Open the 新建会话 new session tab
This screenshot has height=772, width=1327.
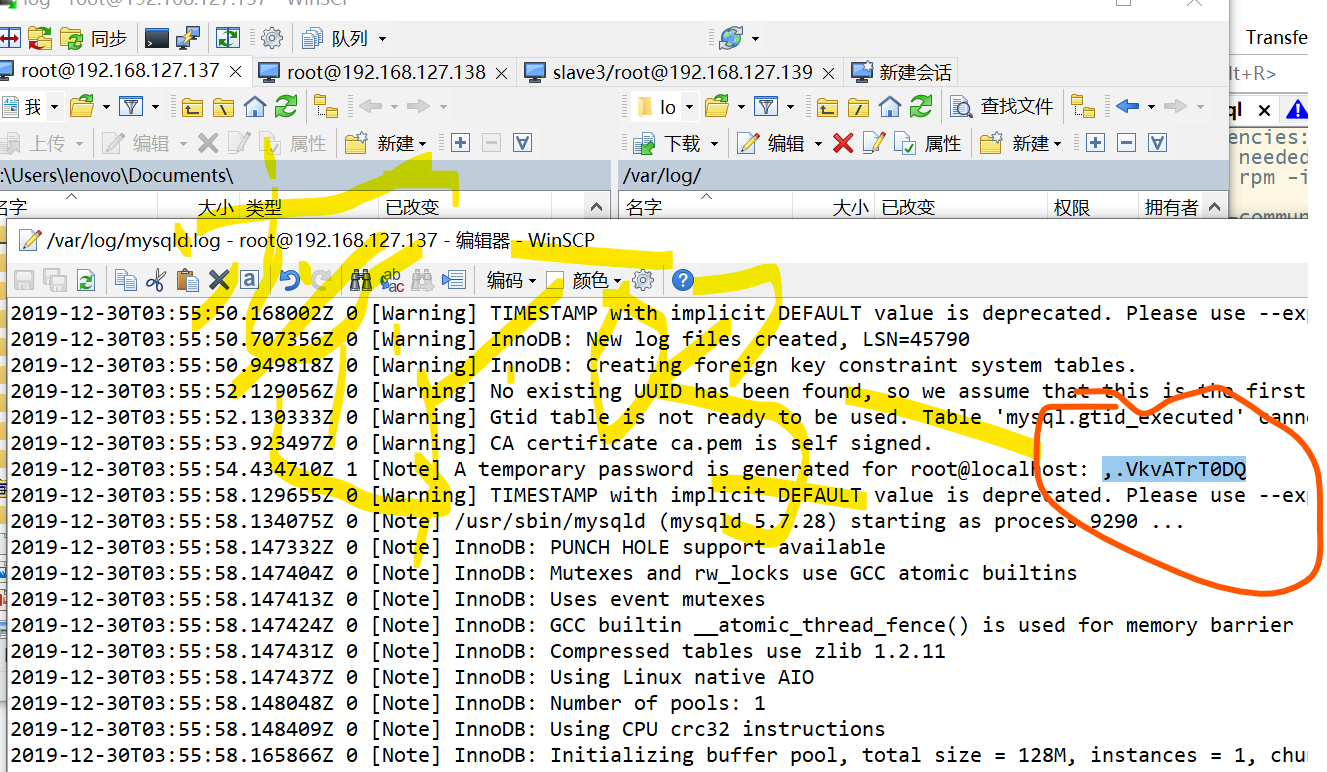point(902,72)
